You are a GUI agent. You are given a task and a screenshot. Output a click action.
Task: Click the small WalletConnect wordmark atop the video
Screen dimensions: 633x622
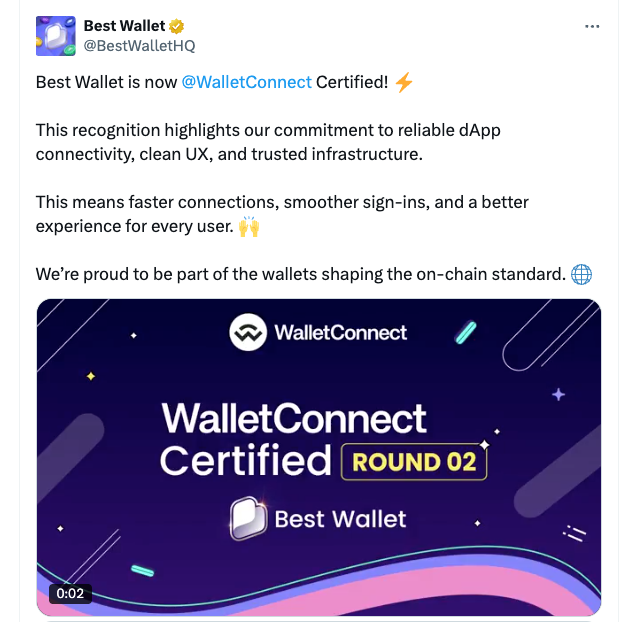point(341,333)
